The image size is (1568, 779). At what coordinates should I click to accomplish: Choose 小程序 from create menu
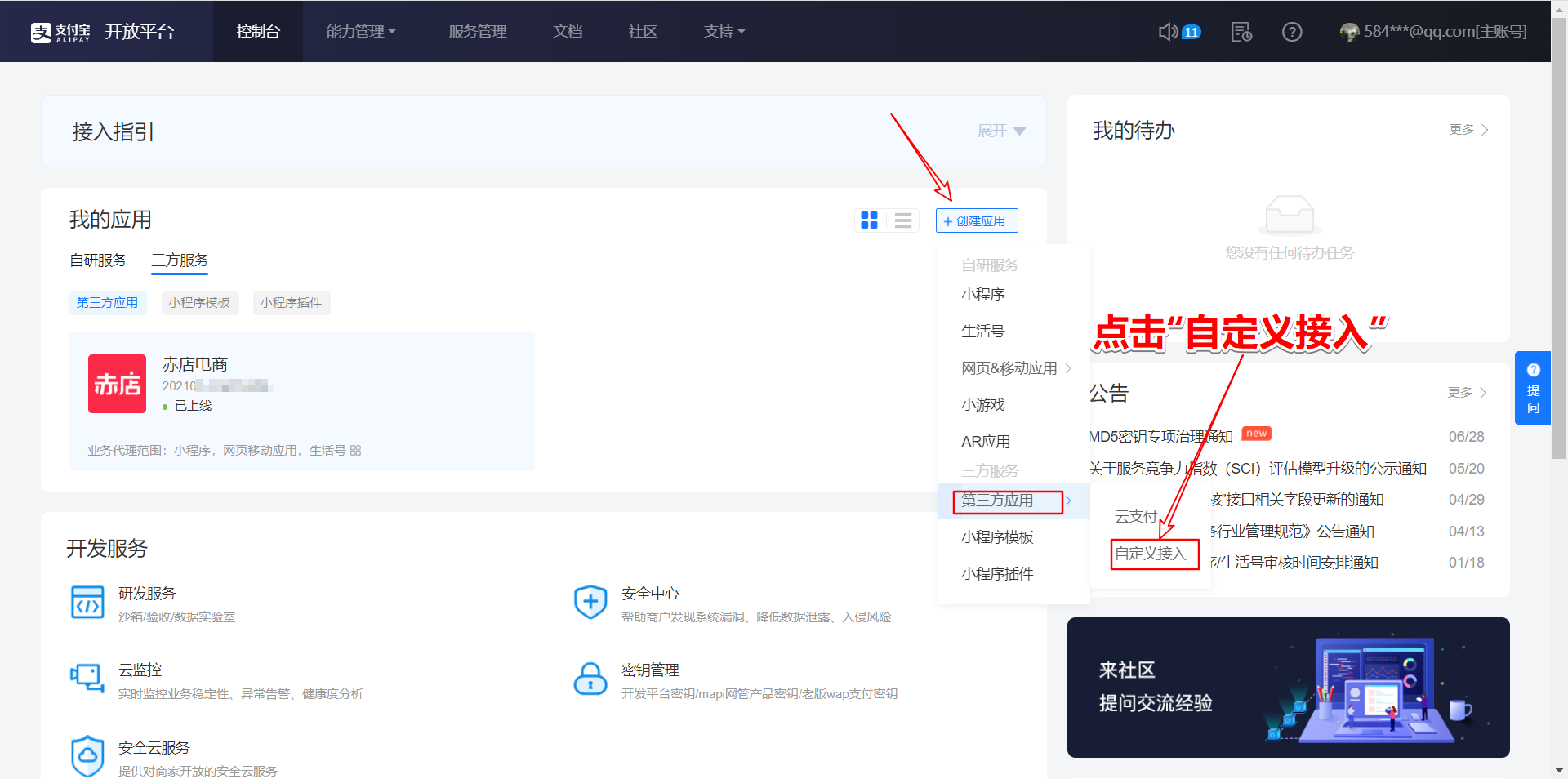coord(983,295)
